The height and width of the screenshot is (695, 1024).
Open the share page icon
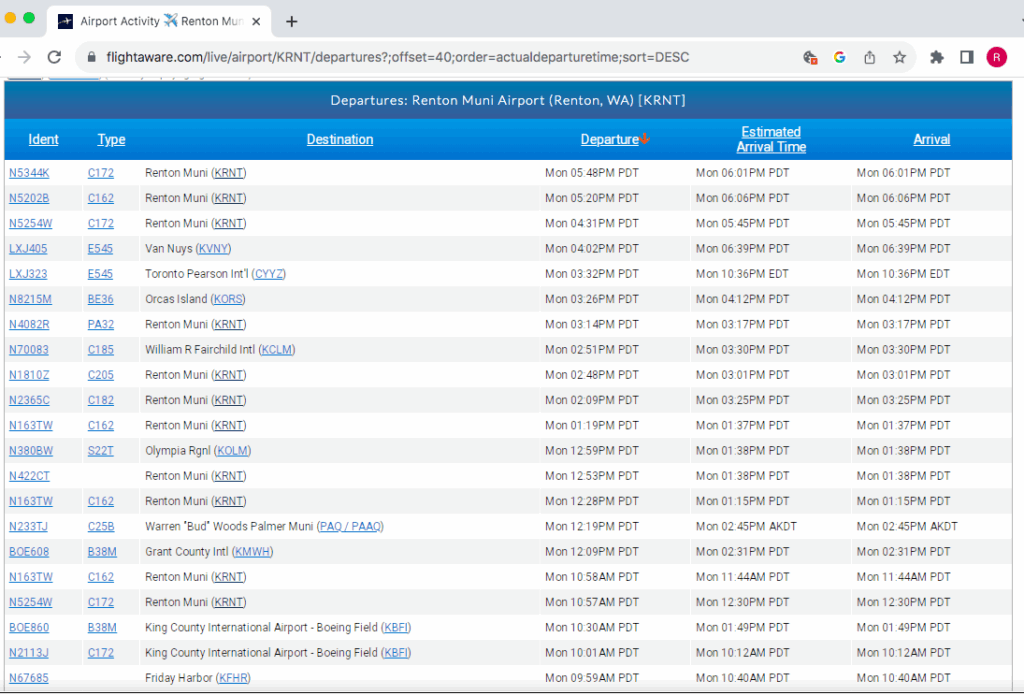tap(869, 57)
